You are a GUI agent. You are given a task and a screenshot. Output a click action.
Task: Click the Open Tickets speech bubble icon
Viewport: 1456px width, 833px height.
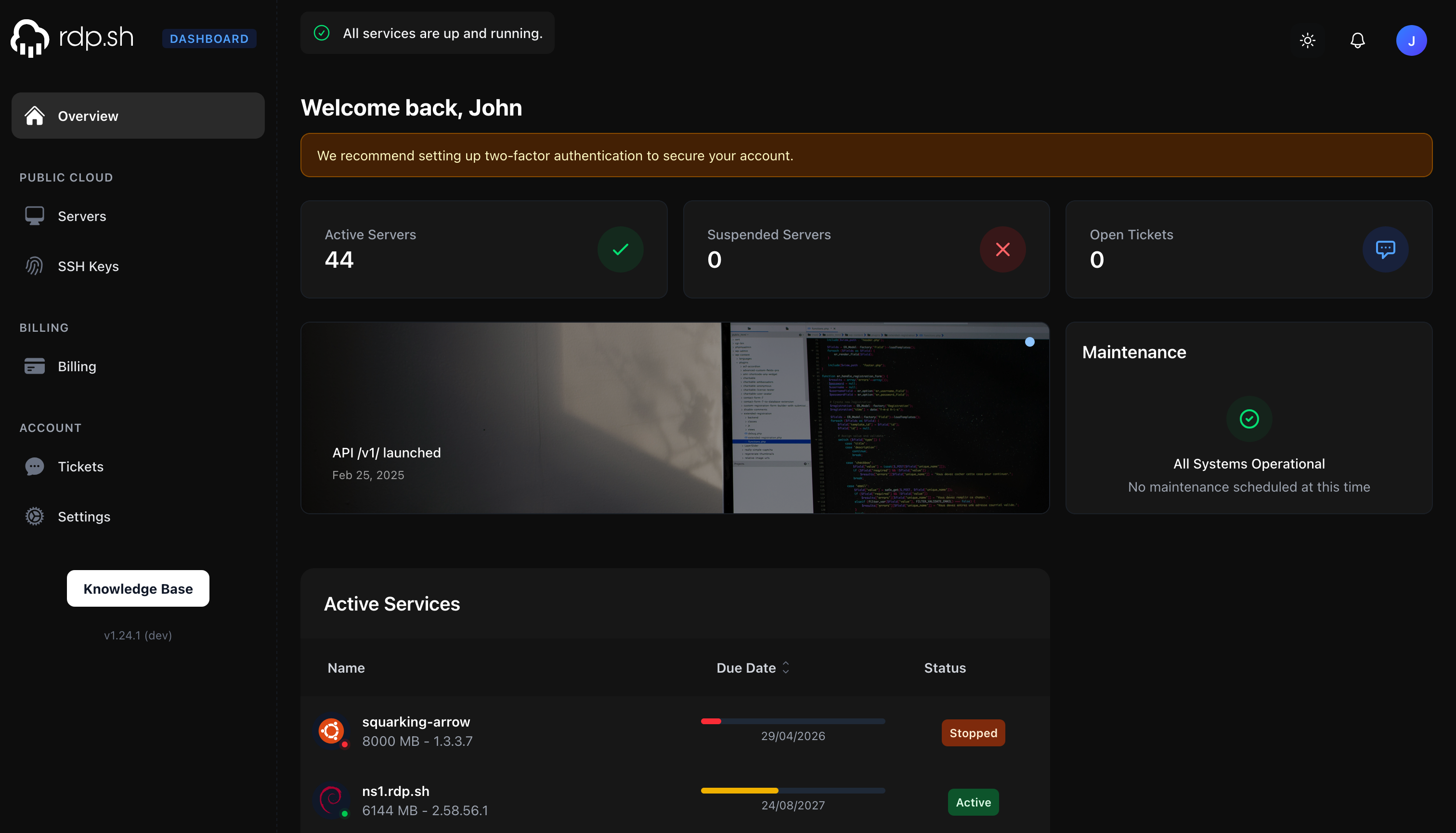coord(1385,249)
